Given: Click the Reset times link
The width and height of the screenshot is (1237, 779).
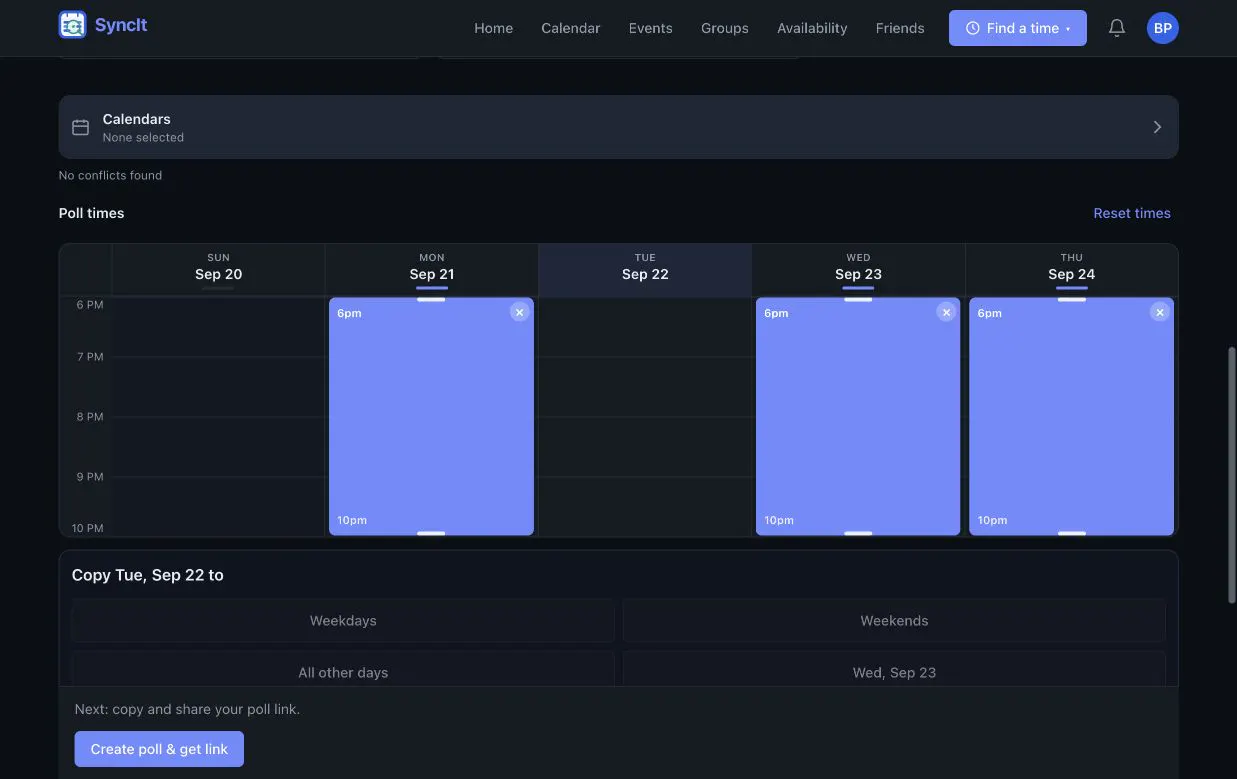Looking at the screenshot, I should [1132, 213].
